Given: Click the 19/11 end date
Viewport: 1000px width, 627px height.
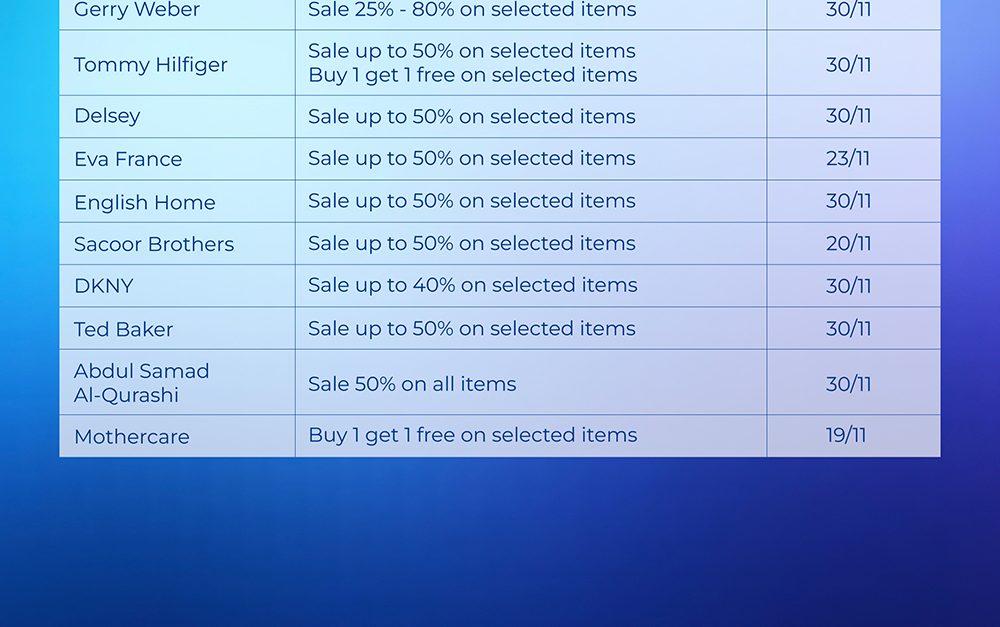Looking at the screenshot, I should pyautogui.click(x=846, y=435).
